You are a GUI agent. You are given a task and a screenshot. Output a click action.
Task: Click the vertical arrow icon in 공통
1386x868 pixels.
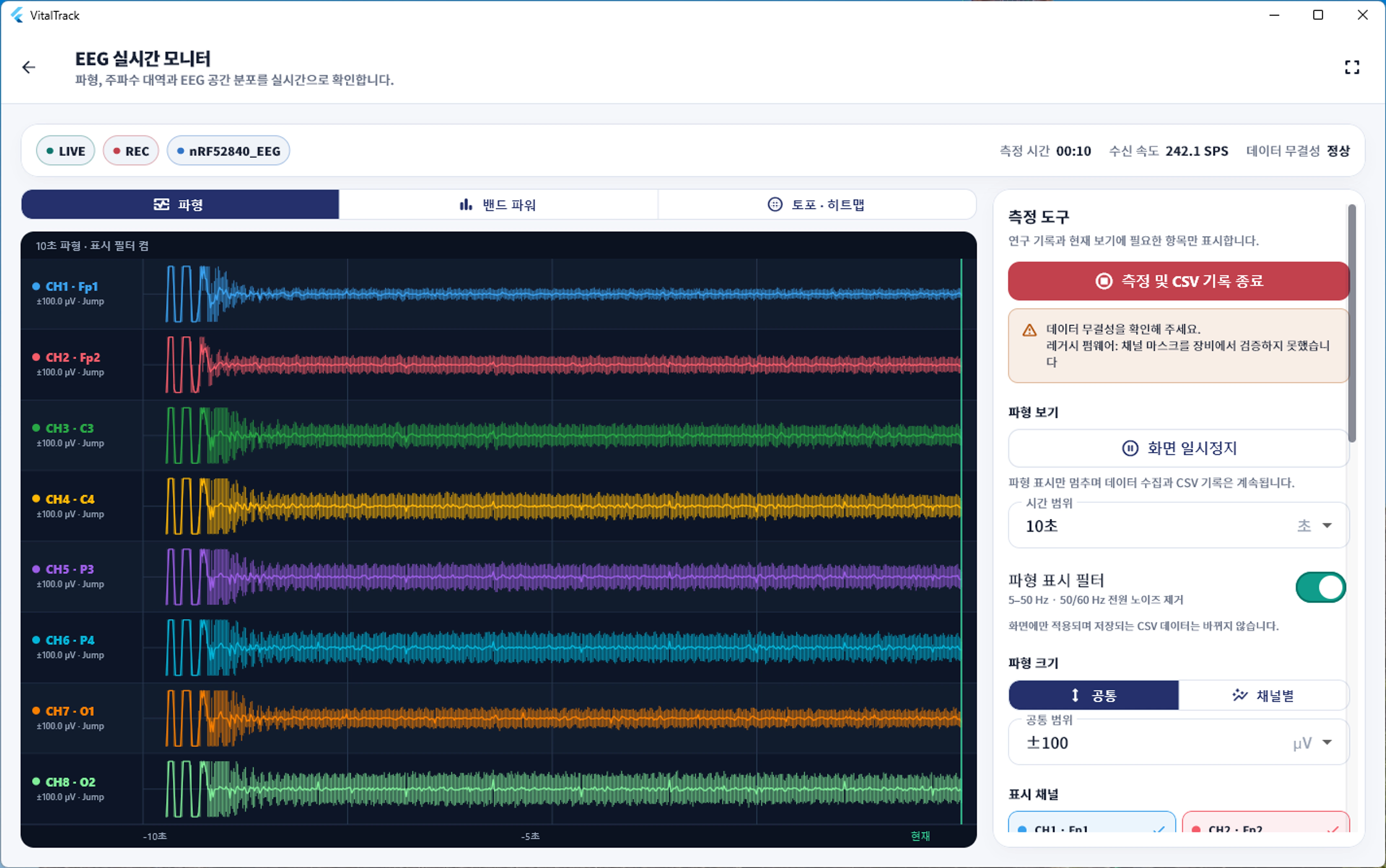(1075, 695)
